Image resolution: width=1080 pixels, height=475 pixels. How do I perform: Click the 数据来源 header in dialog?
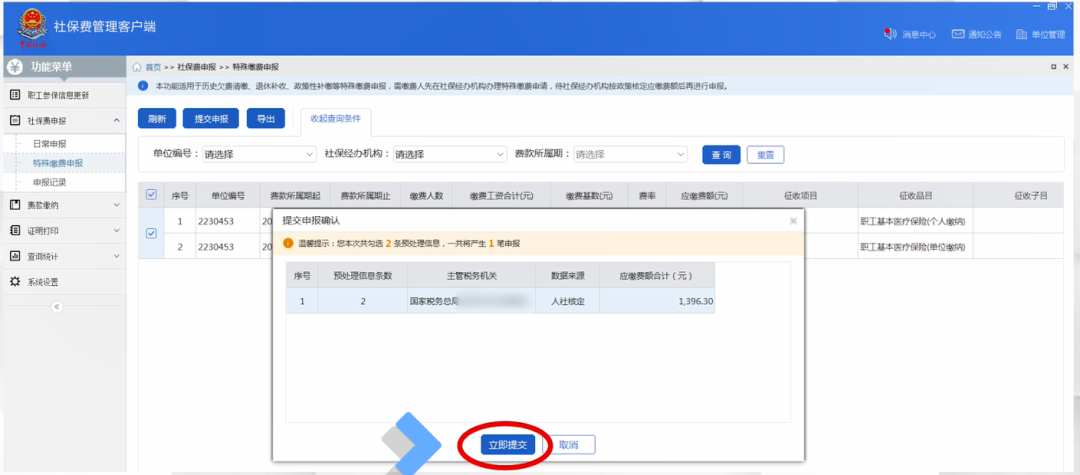pyautogui.click(x=568, y=276)
